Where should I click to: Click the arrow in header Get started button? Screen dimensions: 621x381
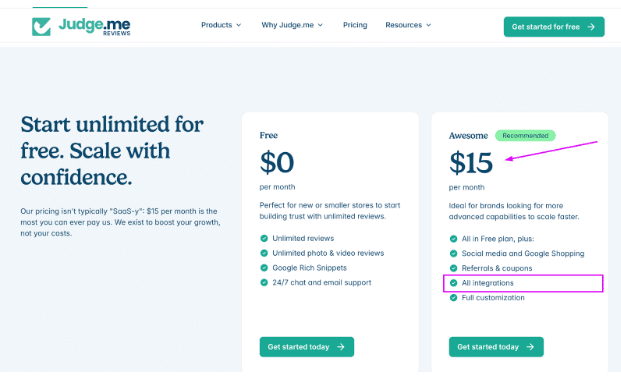(591, 27)
